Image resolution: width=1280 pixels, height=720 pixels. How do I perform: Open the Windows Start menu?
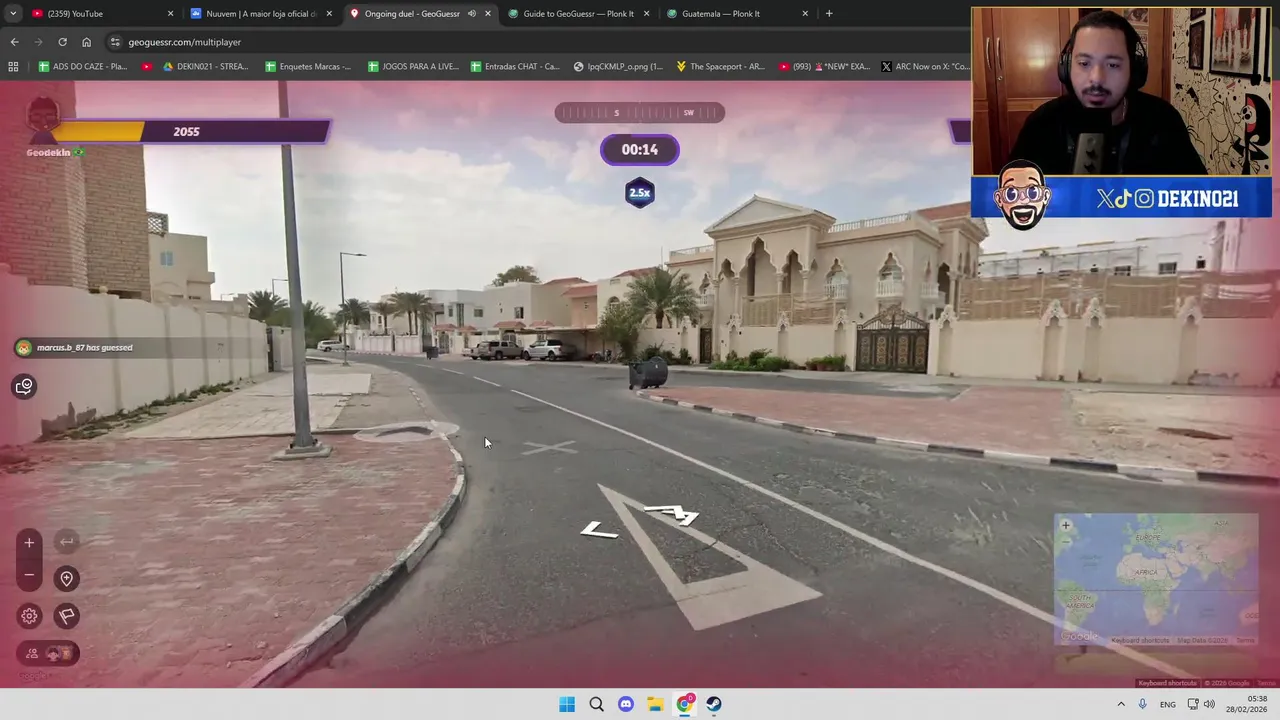pyautogui.click(x=567, y=704)
